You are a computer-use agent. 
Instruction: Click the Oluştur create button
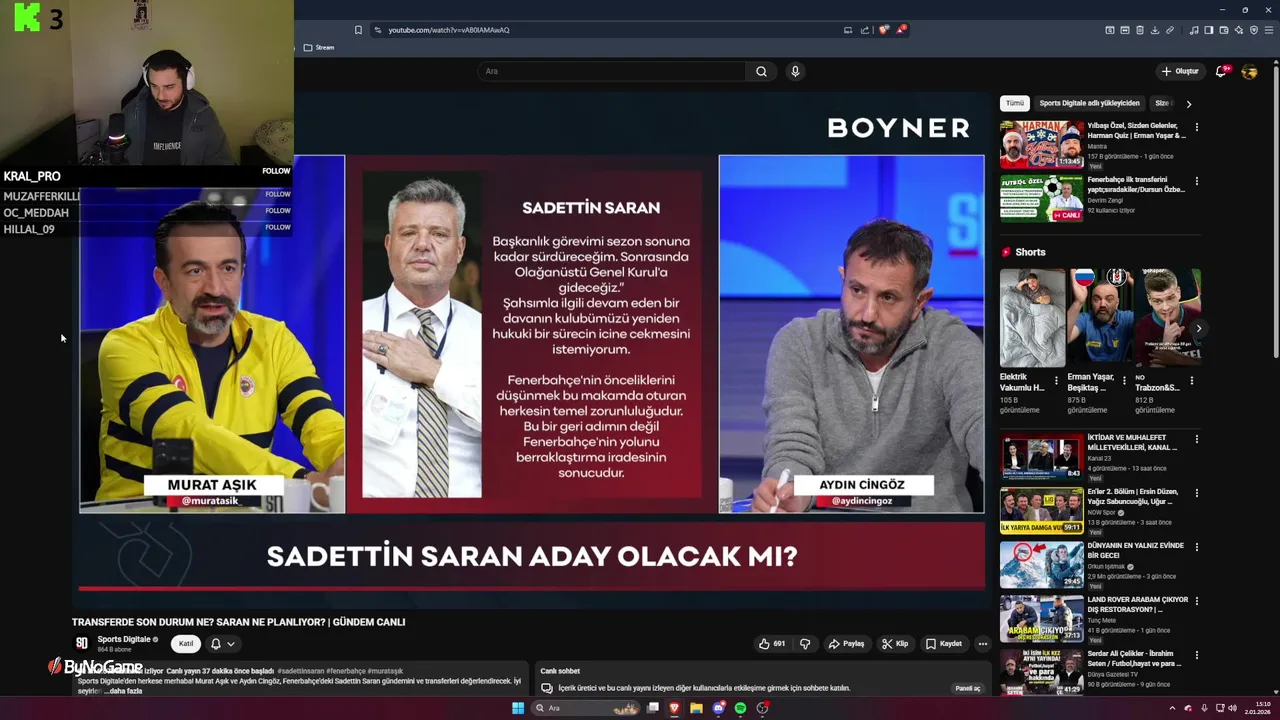tap(1180, 71)
